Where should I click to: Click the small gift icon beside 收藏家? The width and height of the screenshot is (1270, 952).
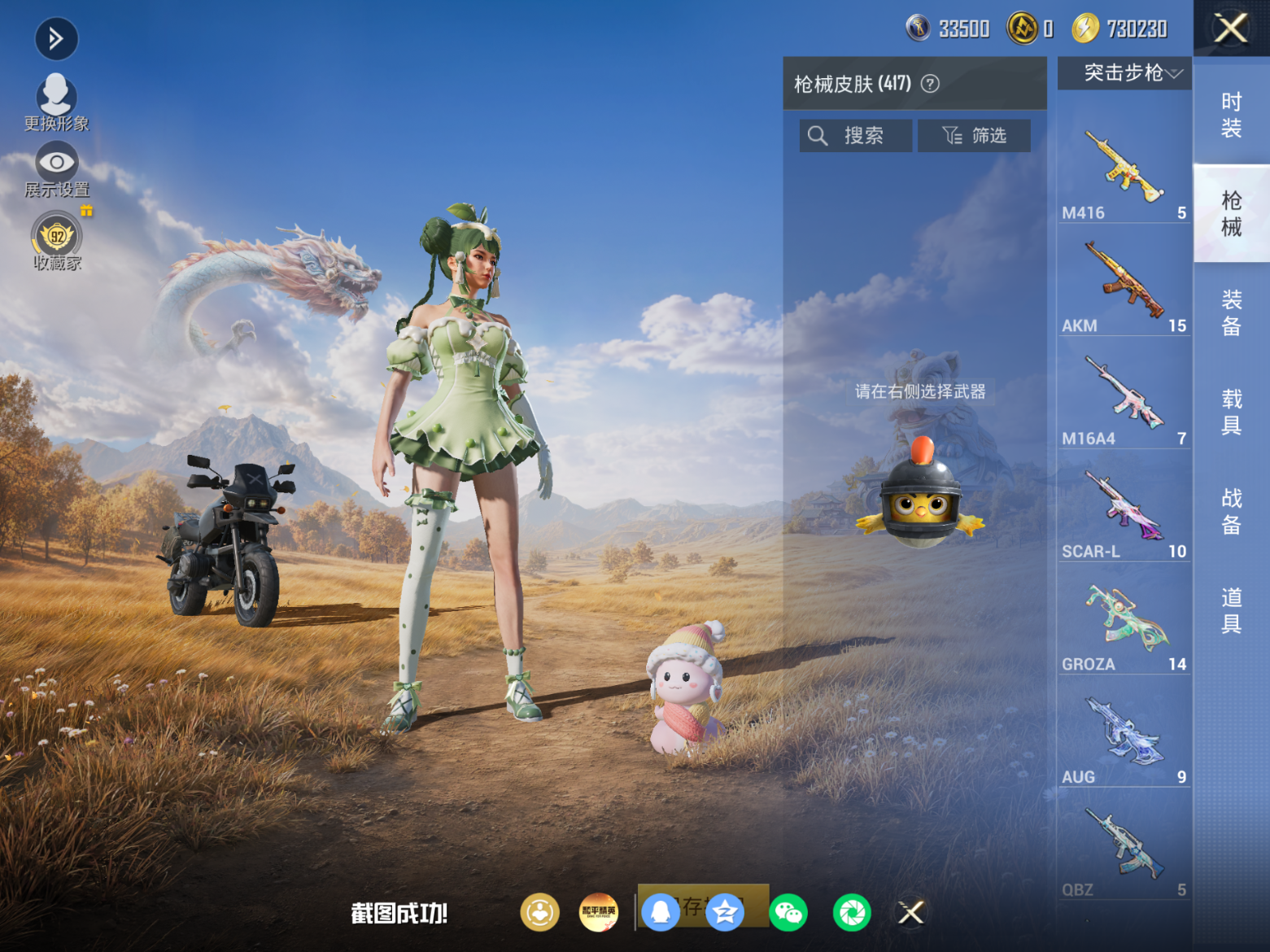(86, 211)
